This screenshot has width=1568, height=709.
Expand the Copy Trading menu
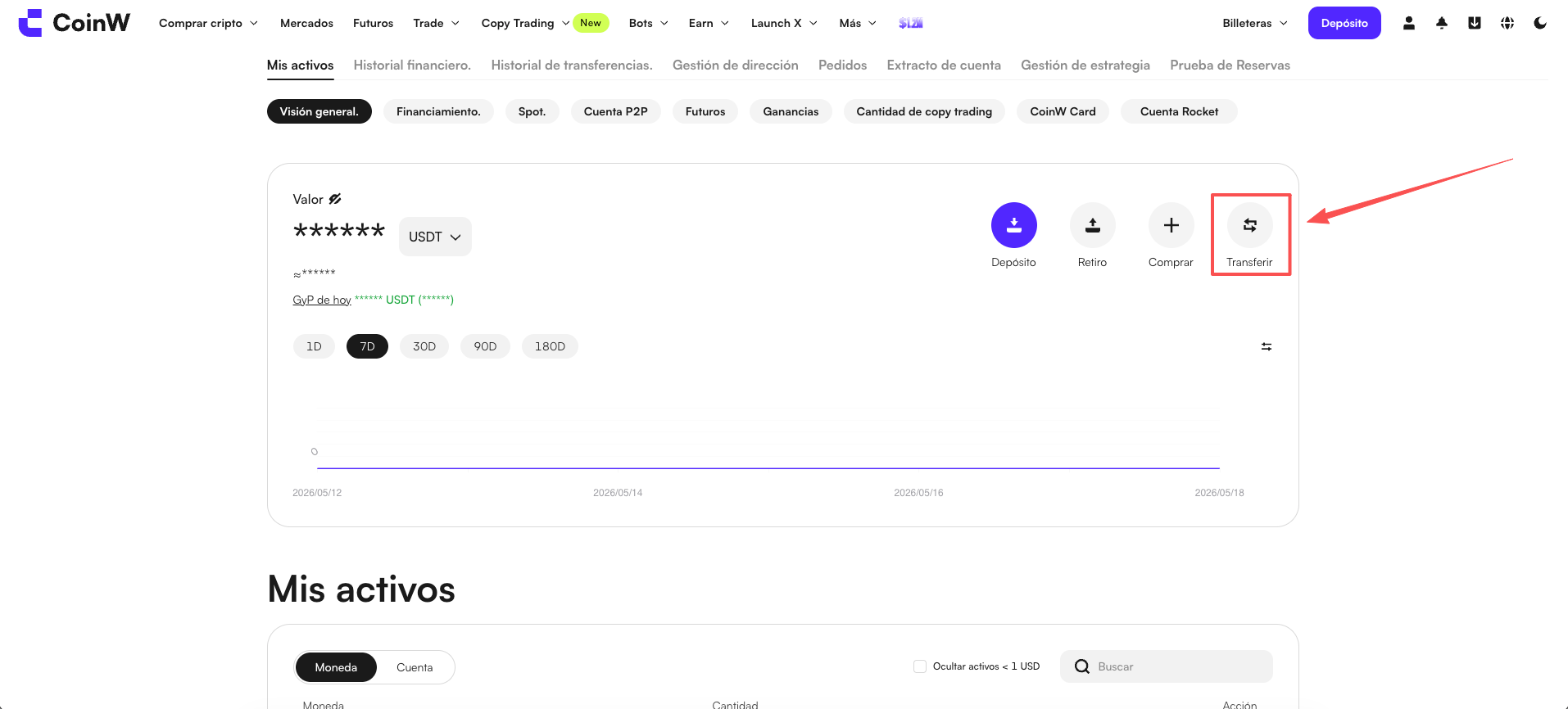524,23
